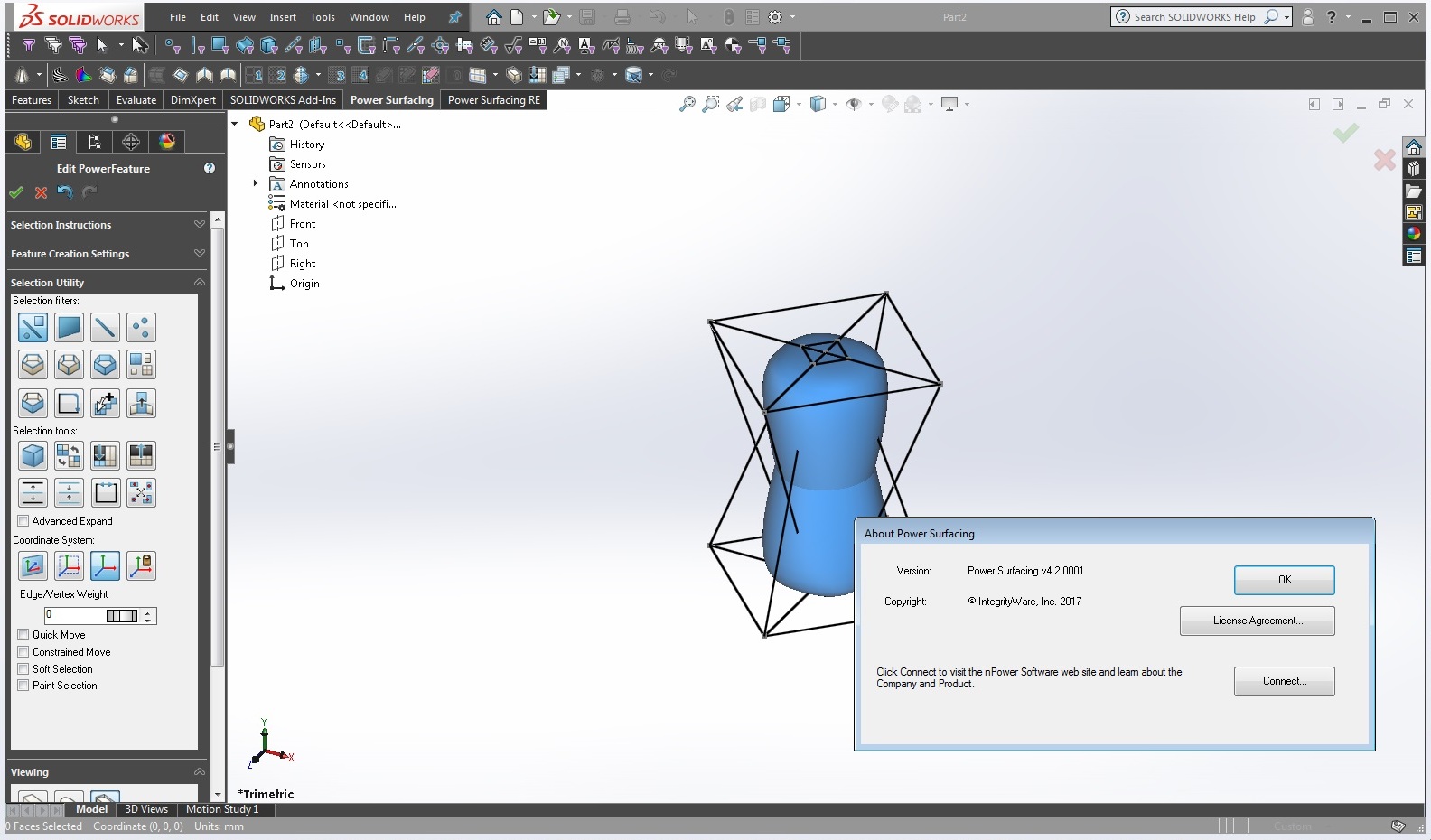1431x840 pixels.
Task: Open the Appearances color ball in task pane
Action: (x=1414, y=234)
